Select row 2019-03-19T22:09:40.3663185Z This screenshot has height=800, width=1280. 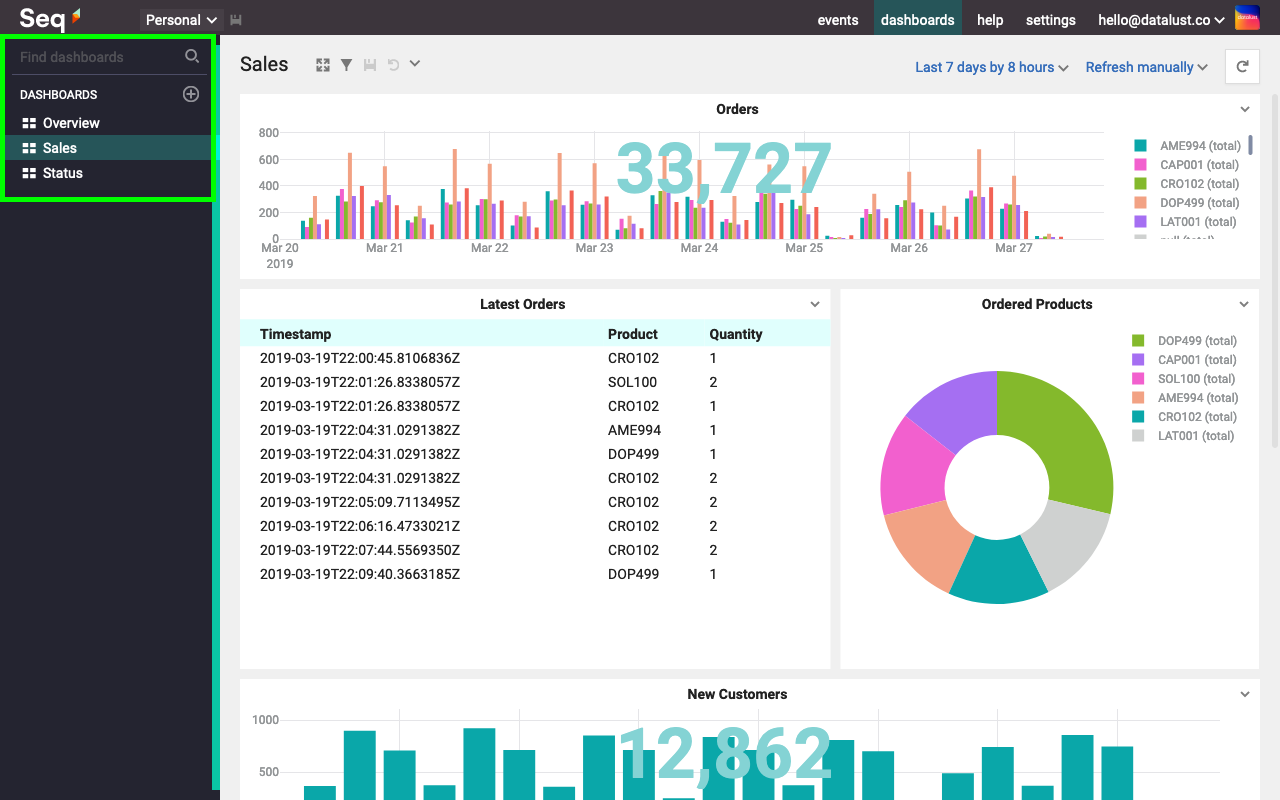click(535, 574)
